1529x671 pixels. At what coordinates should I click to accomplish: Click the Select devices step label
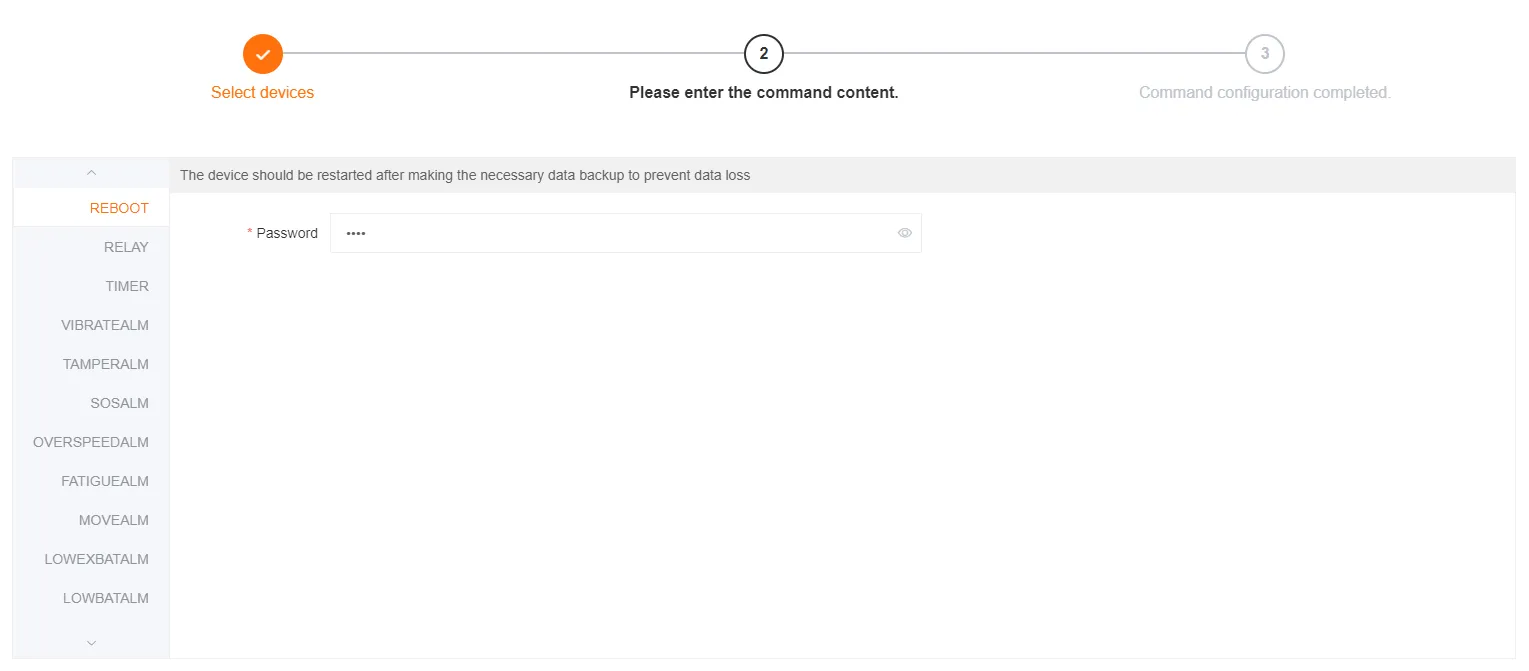pyautogui.click(x=262, y=92)
